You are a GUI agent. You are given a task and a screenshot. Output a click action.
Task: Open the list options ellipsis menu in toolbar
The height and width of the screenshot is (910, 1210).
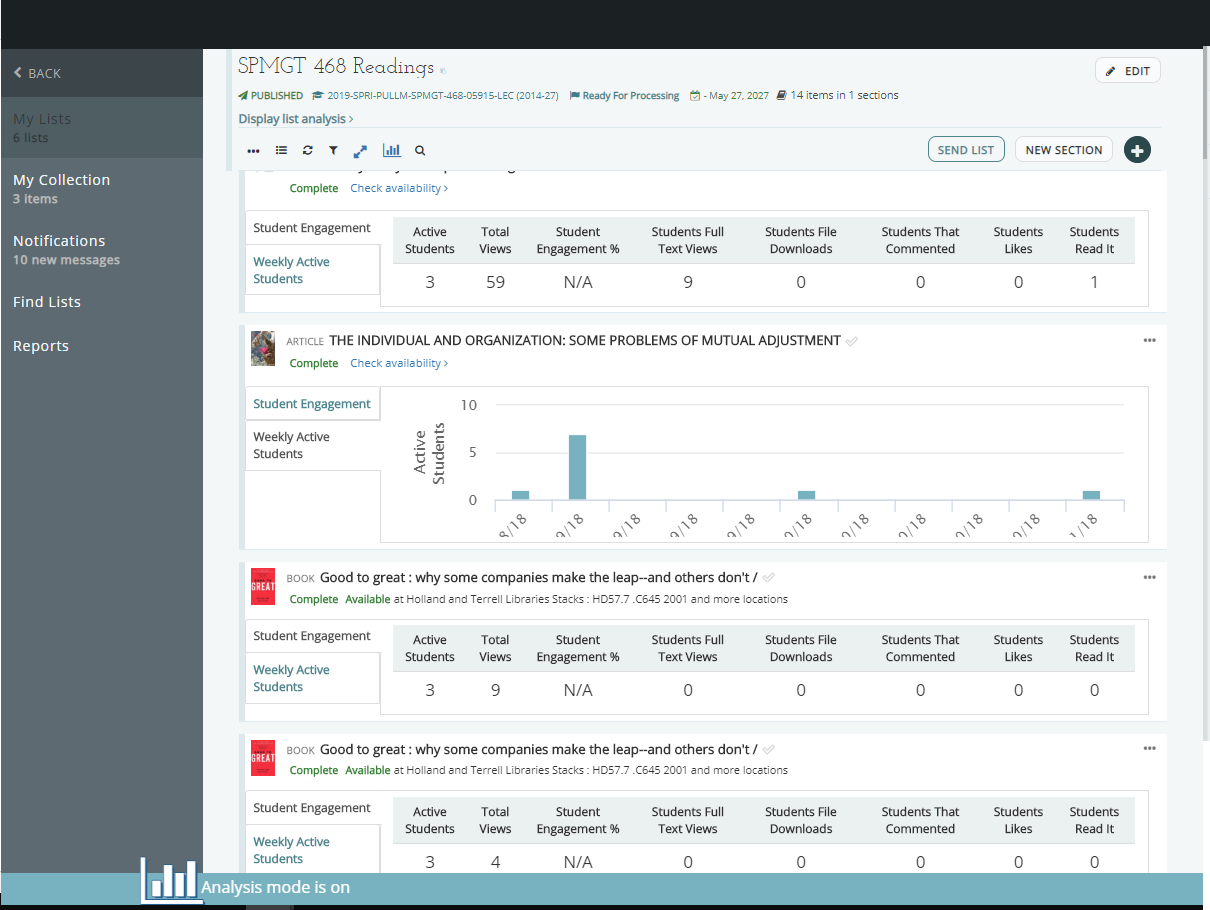(253, 151)
